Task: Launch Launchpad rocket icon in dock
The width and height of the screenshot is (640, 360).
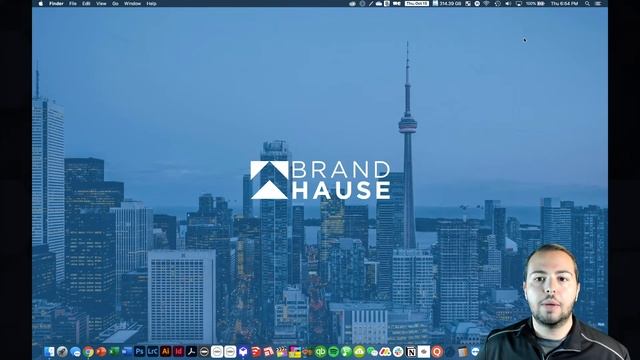Action: tap(62, 351)
